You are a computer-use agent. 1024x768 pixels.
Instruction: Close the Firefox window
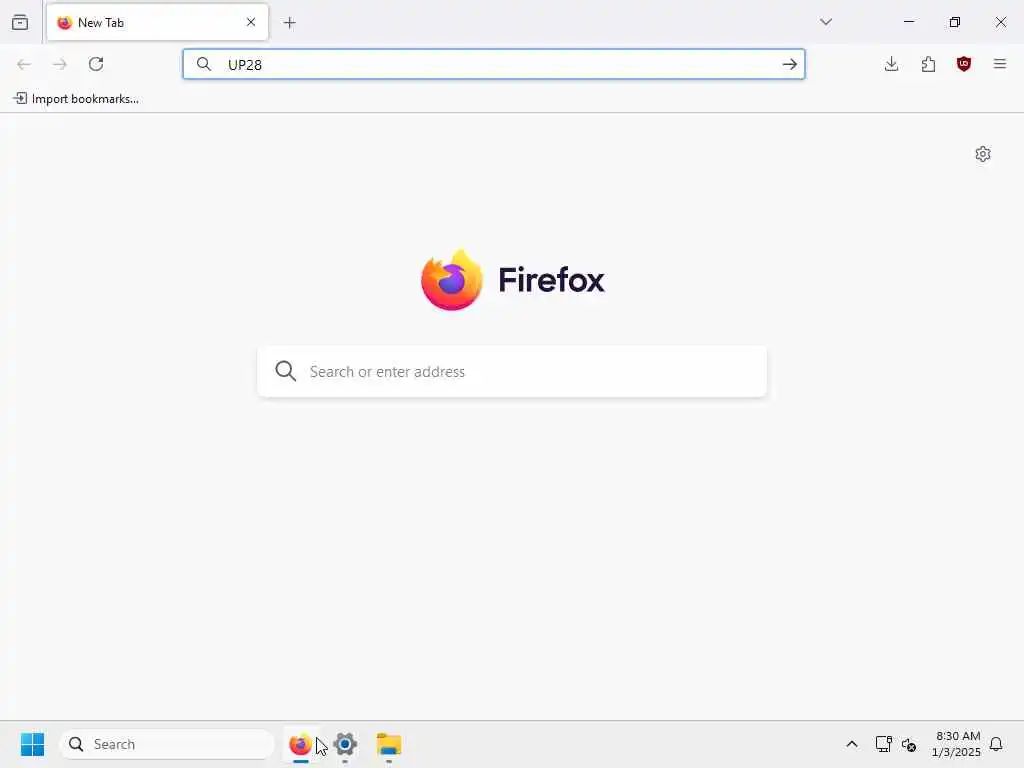coord(1000,22)
